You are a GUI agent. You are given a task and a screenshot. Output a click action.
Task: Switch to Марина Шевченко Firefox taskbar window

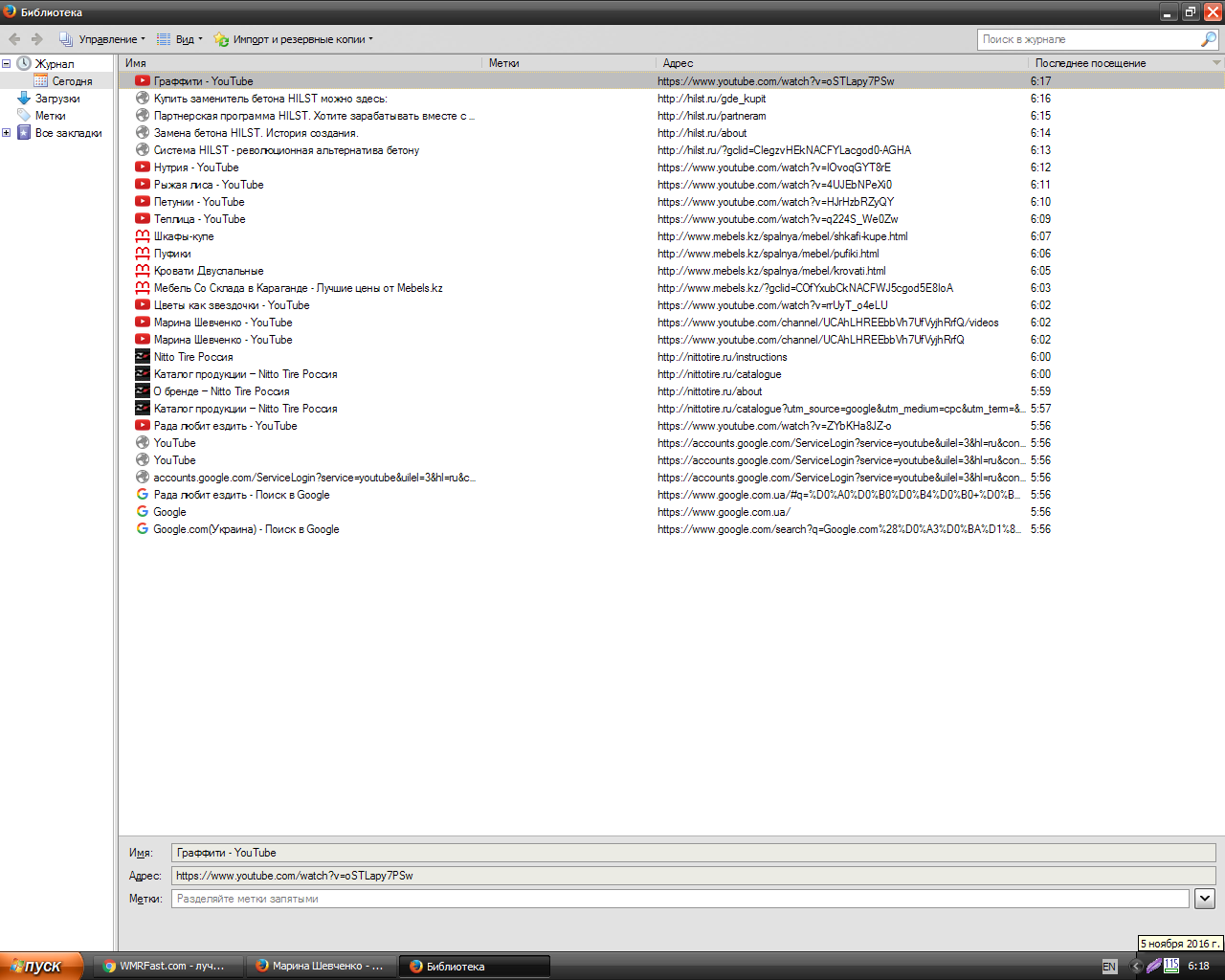click(x=322, y=967)
